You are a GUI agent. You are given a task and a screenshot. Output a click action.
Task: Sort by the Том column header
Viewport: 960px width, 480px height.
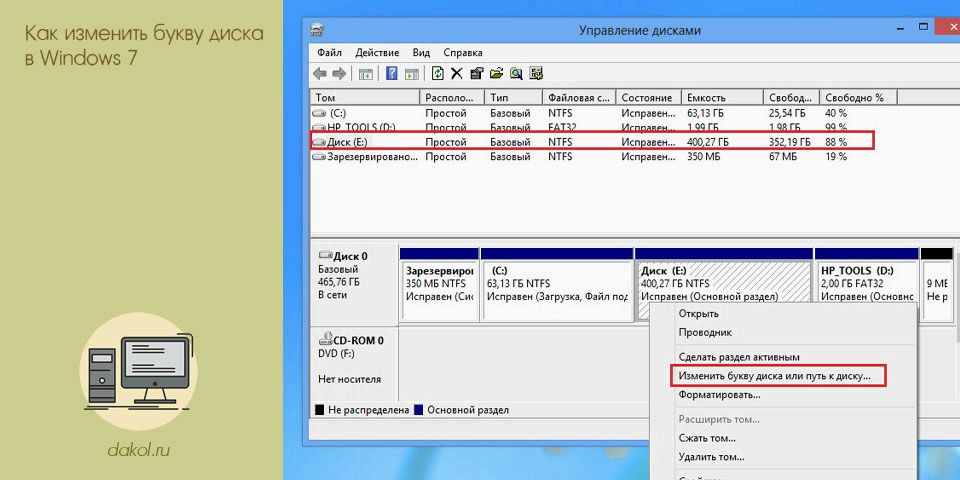pos(366,98)
